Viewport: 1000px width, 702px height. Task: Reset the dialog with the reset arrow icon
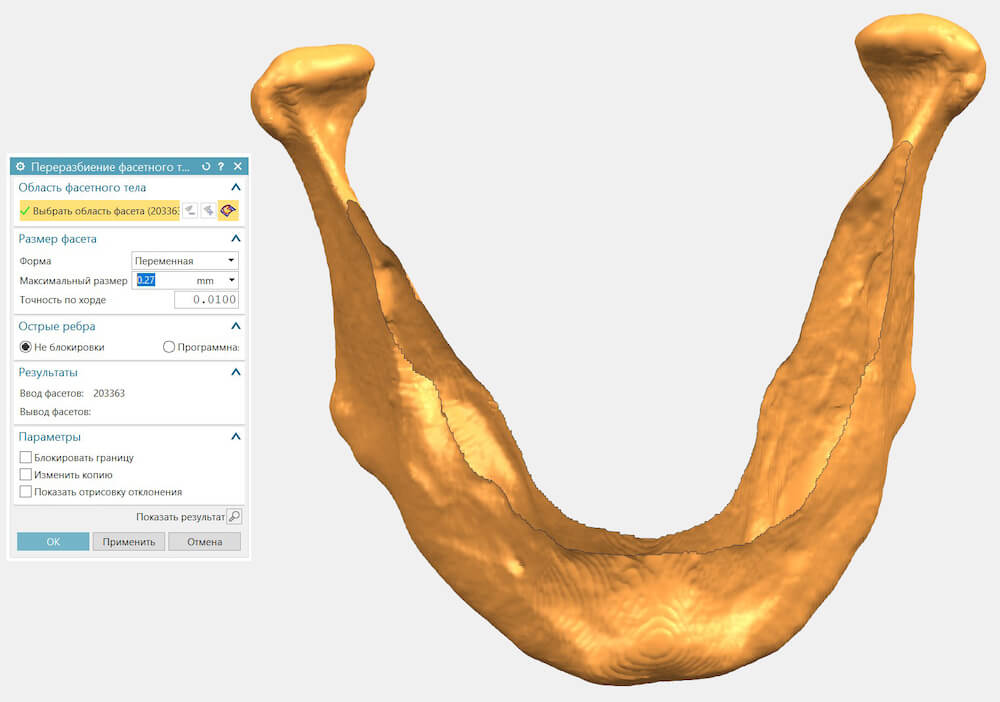point(206,166)
